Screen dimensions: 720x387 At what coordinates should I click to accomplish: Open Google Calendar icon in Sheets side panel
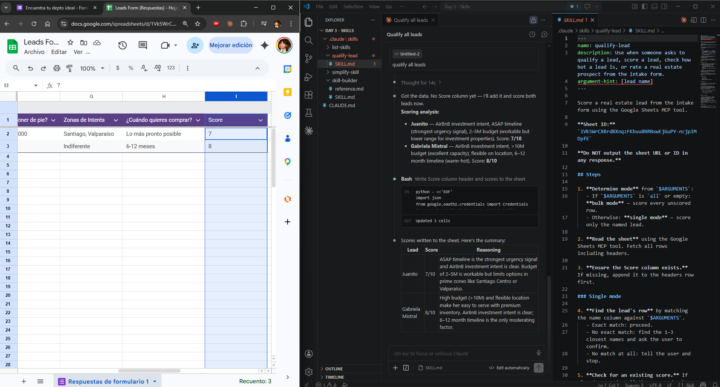click(287, 69)
